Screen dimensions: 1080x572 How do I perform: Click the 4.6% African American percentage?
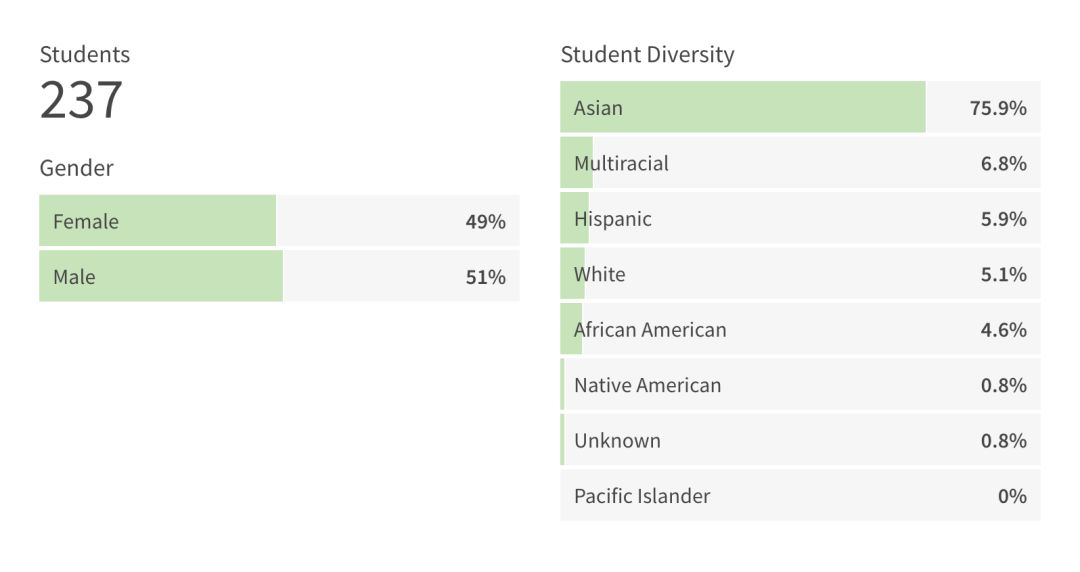(1003, 330)
